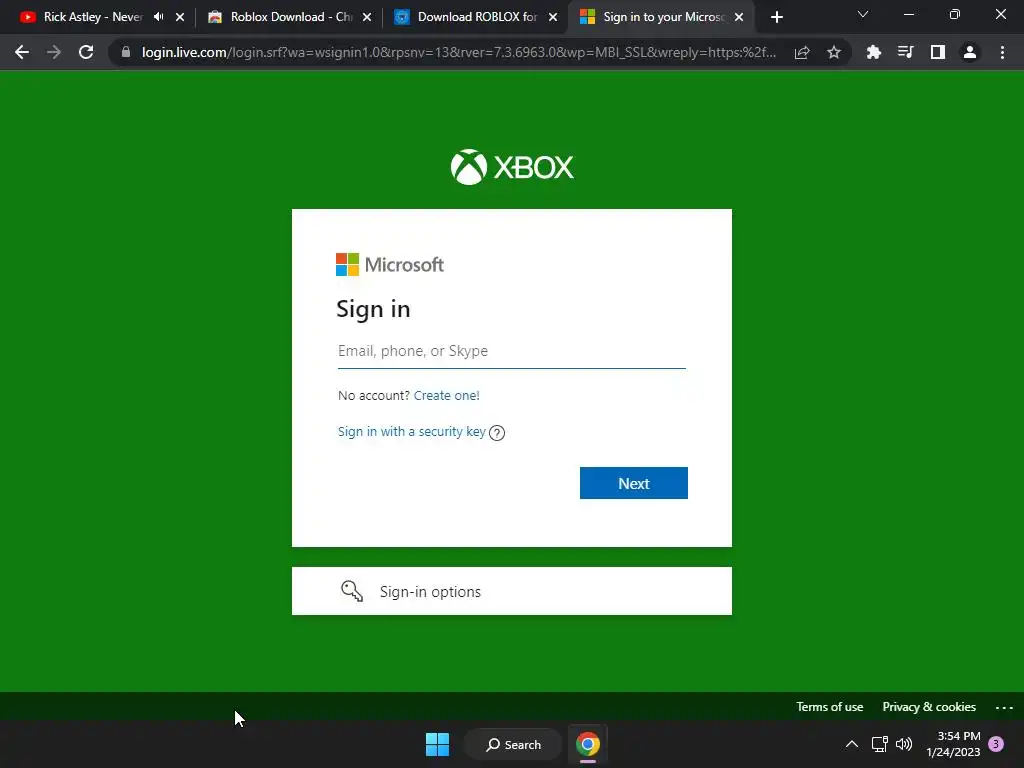View site info via lock icon

[126, 52]
